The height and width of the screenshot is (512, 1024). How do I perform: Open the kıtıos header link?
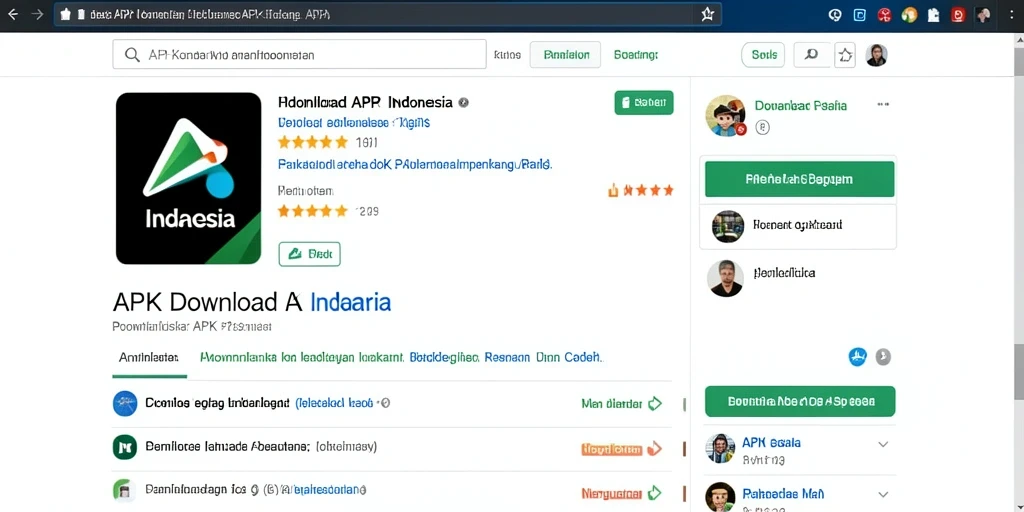(507, 56)
